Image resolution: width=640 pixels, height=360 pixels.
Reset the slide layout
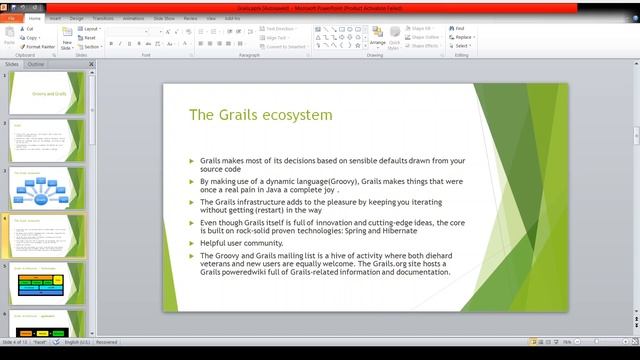[87, 38]
